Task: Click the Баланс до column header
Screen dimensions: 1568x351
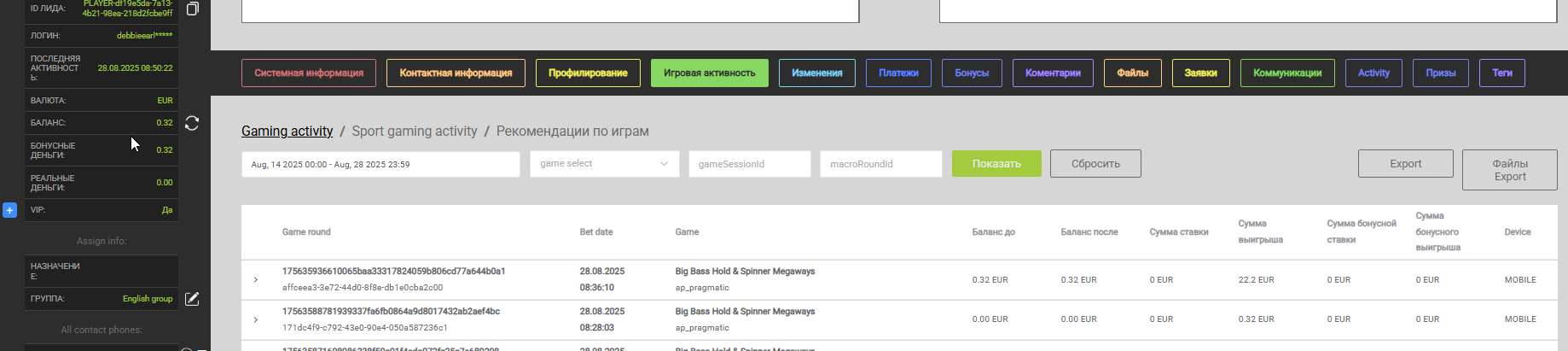Action: coord(994,231)
